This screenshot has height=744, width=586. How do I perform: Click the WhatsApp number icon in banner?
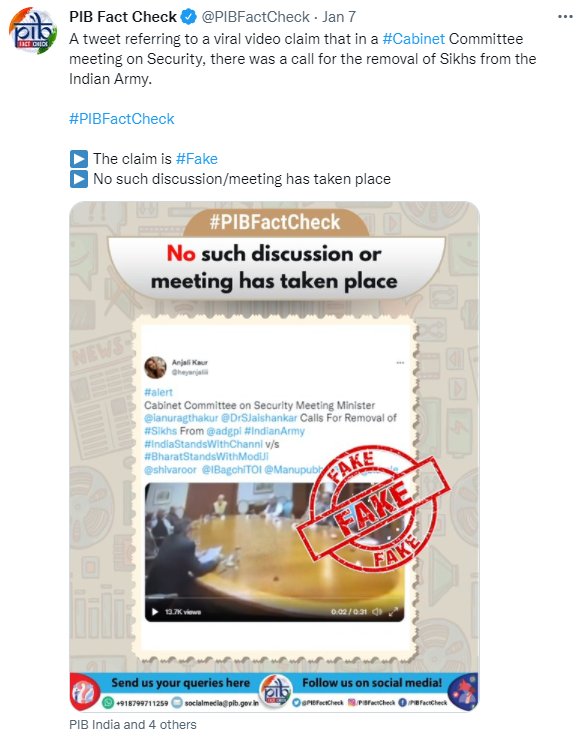[108, 702]
